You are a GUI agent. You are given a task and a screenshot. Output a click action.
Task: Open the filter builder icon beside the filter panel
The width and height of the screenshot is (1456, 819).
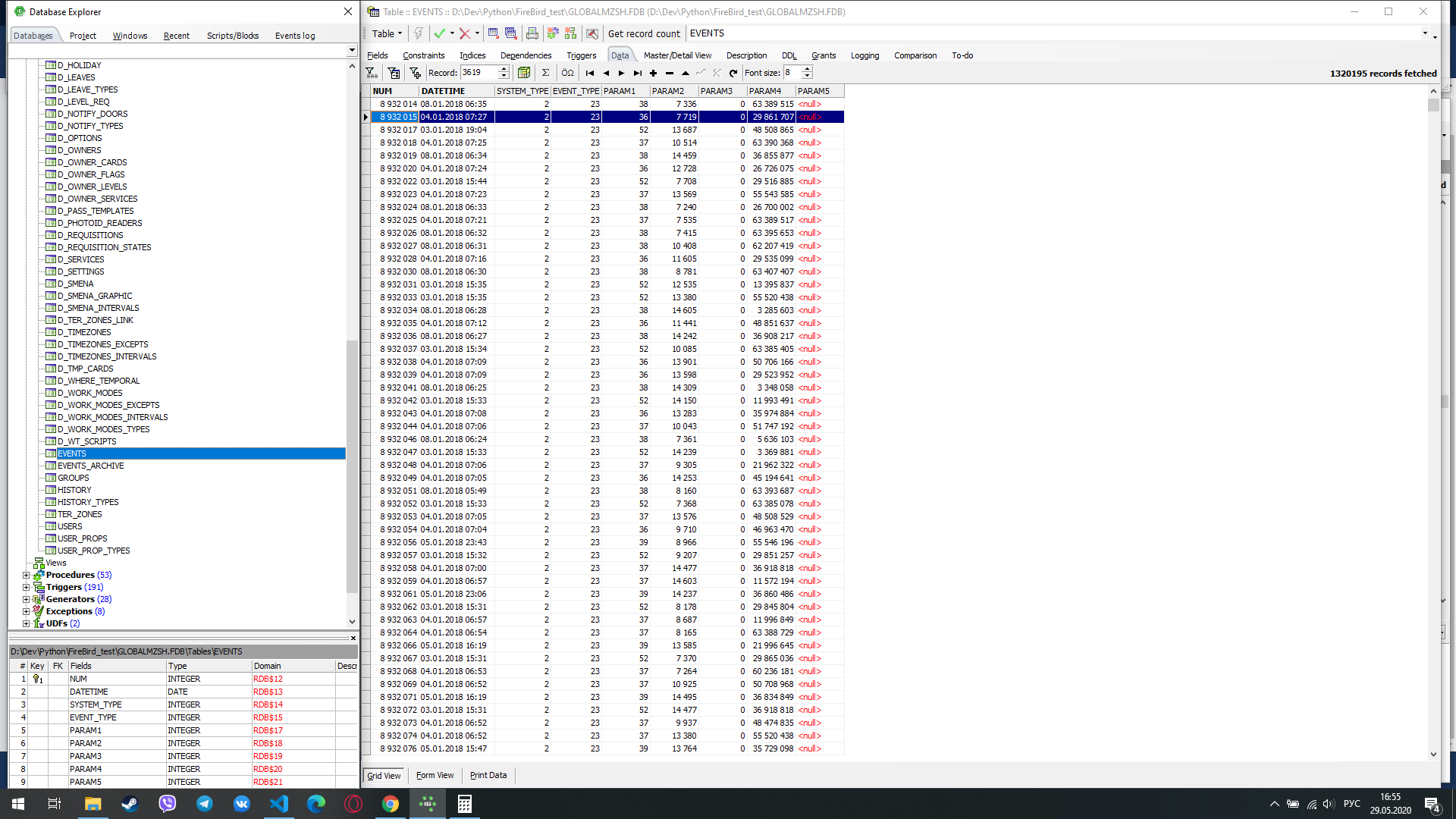394,73
